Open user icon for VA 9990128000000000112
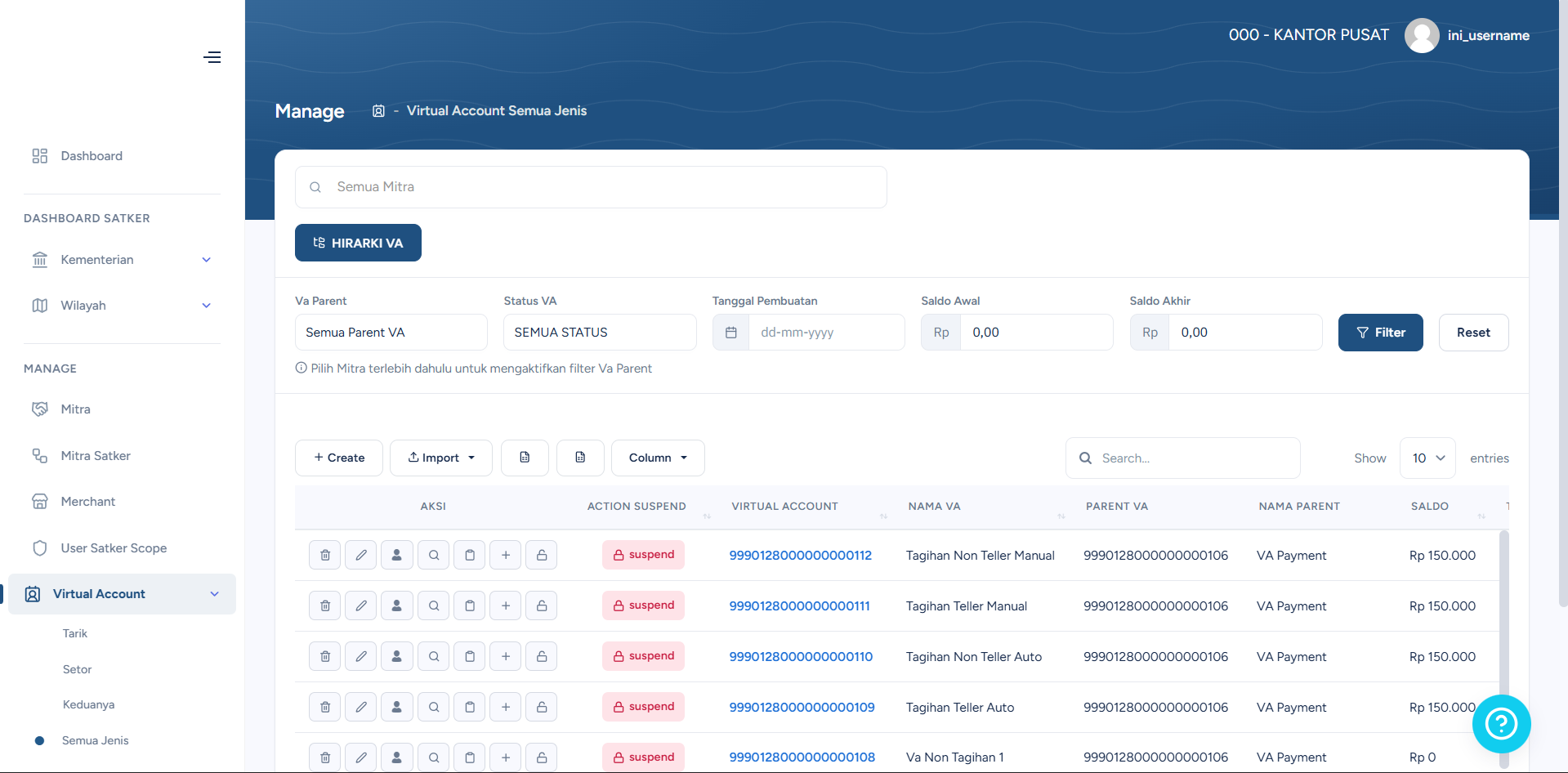Image resolution: width=1568 pixels, height=773 pixels. [x=397, y=555]
